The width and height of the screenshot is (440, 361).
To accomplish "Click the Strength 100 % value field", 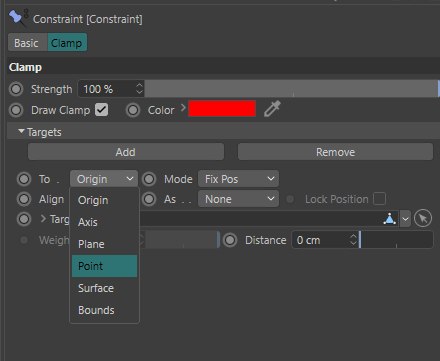I will tap(107, 89).
